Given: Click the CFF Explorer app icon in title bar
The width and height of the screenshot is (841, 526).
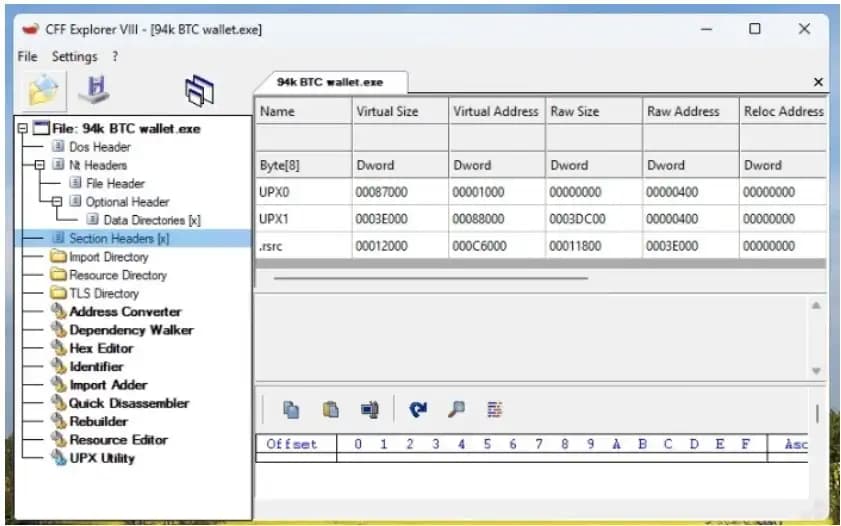Looking at the screenshot, I should [31, 29].
